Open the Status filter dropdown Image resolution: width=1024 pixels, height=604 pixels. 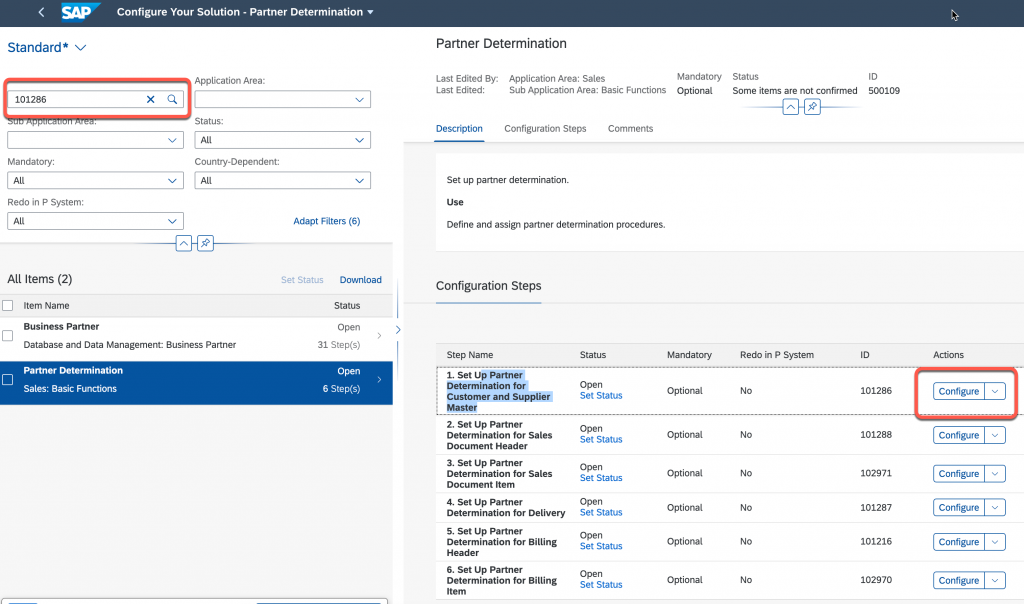coord(359,140)
